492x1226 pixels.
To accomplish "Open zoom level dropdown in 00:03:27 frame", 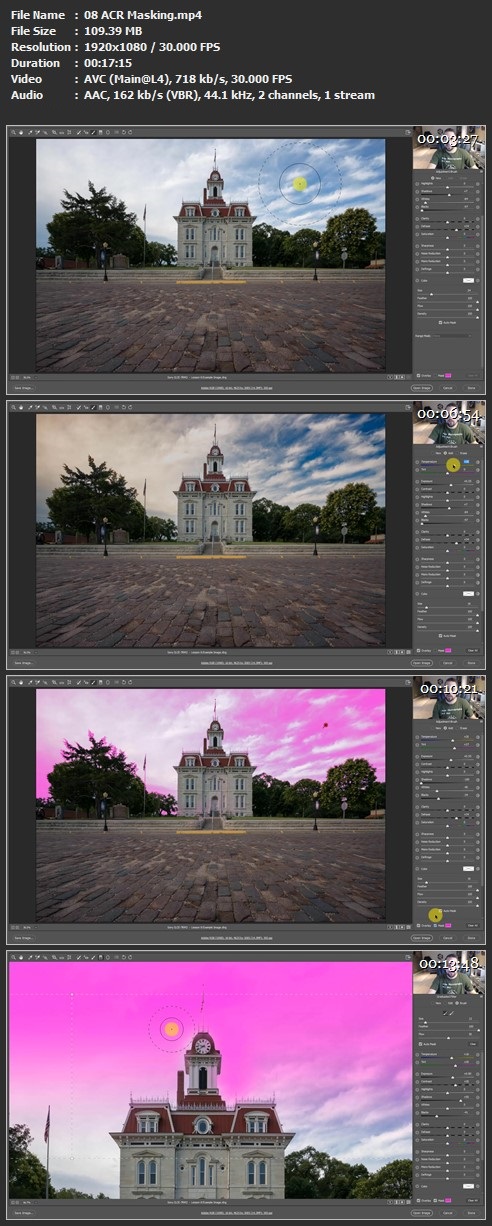I will pyautogui.click(x=27, y=376).
